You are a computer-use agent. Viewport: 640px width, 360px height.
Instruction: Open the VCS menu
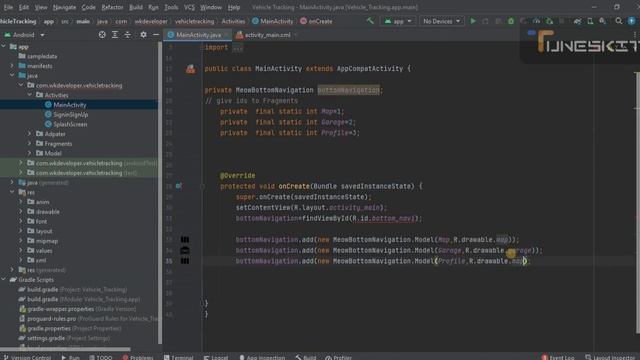[189, 7]
